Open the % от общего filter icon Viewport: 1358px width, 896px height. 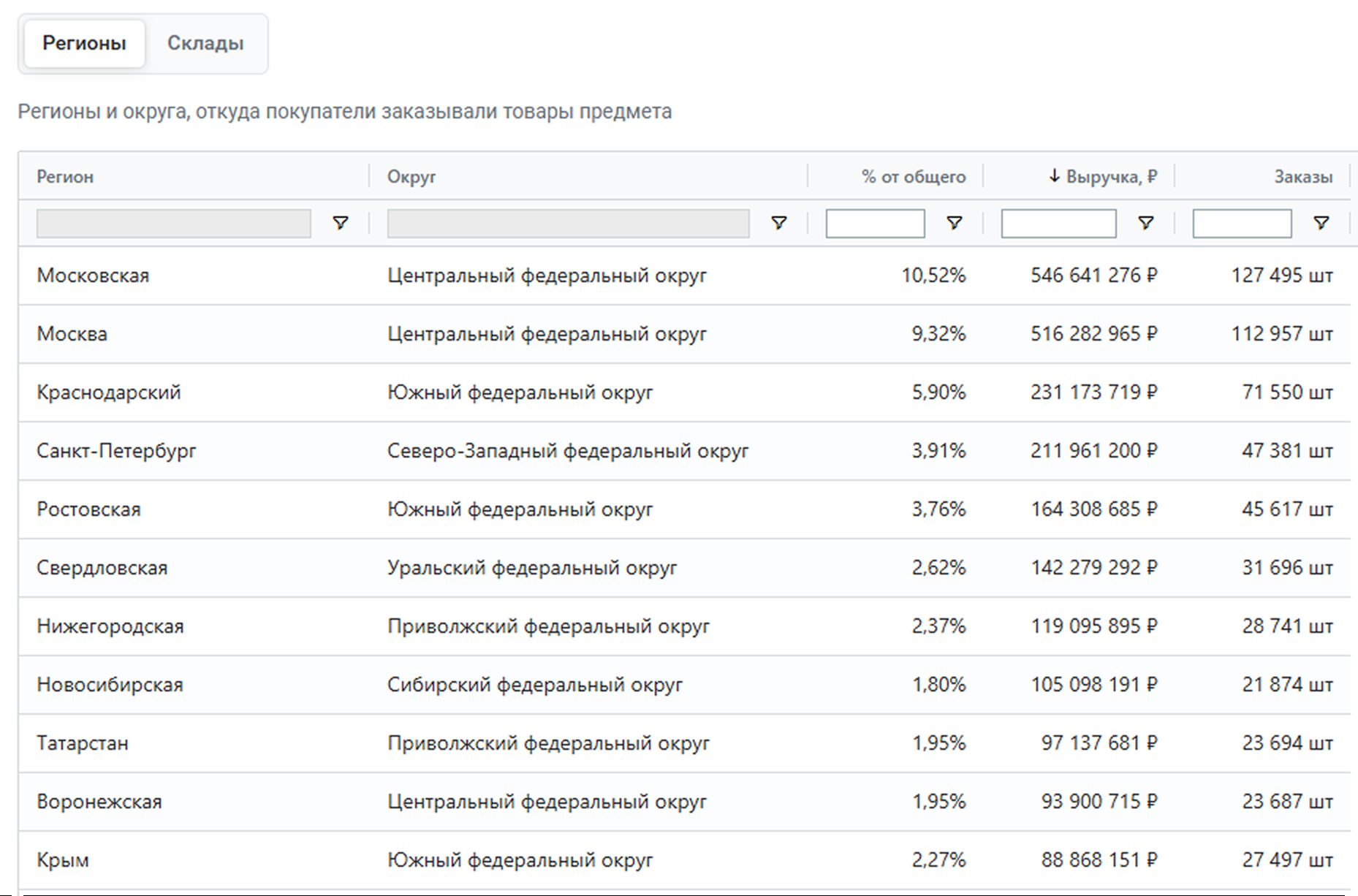point(954,223)
